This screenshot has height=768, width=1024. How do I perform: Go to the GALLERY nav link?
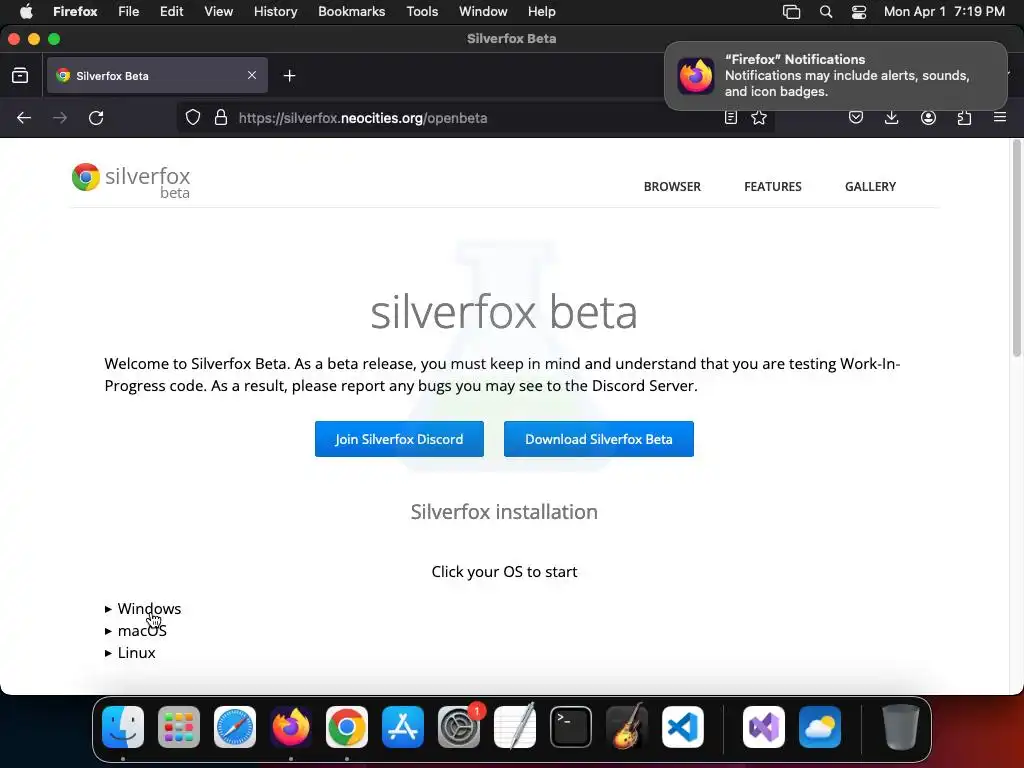point(871,187)
